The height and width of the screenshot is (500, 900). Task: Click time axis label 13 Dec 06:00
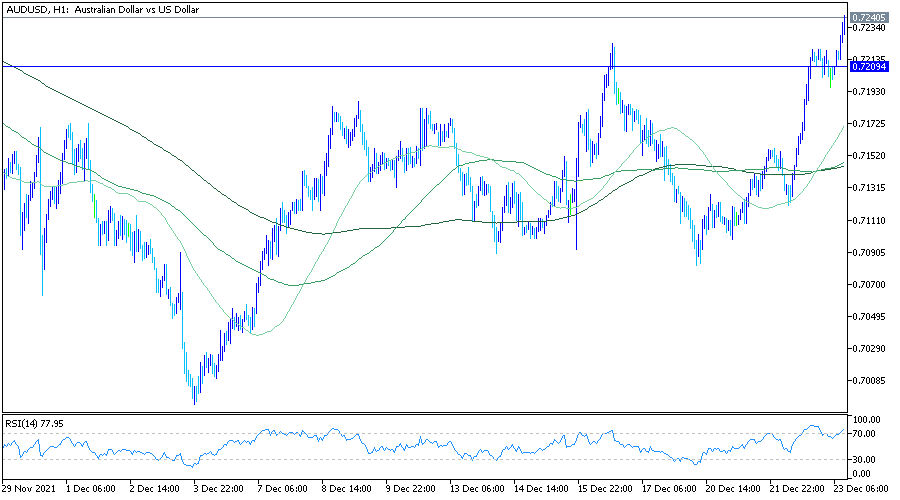click(477, 489)
